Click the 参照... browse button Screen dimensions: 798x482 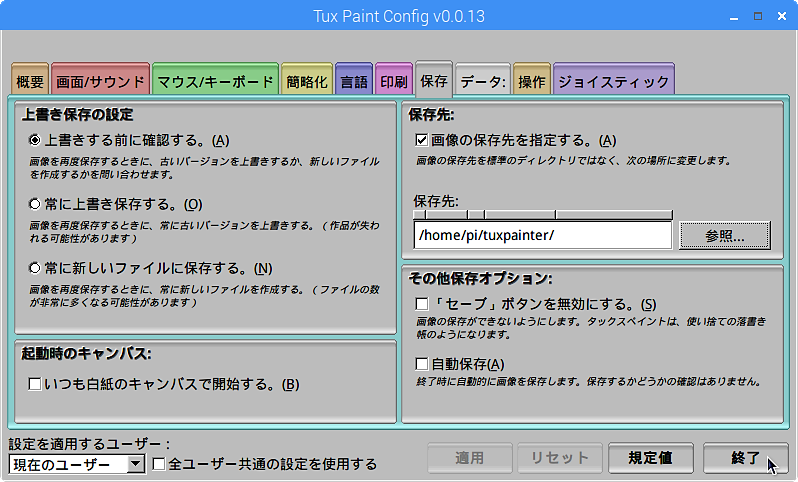(x=725, y=235)
